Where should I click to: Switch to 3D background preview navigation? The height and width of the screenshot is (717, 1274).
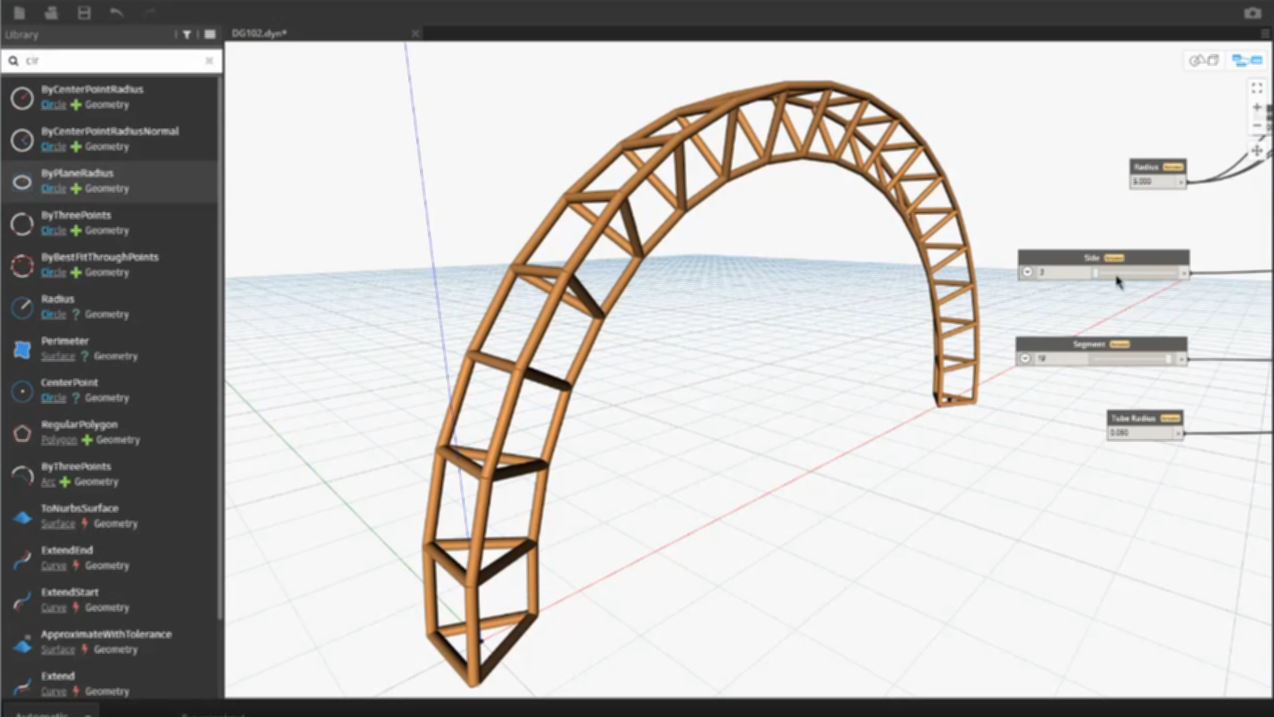(x=1203, y=61)
